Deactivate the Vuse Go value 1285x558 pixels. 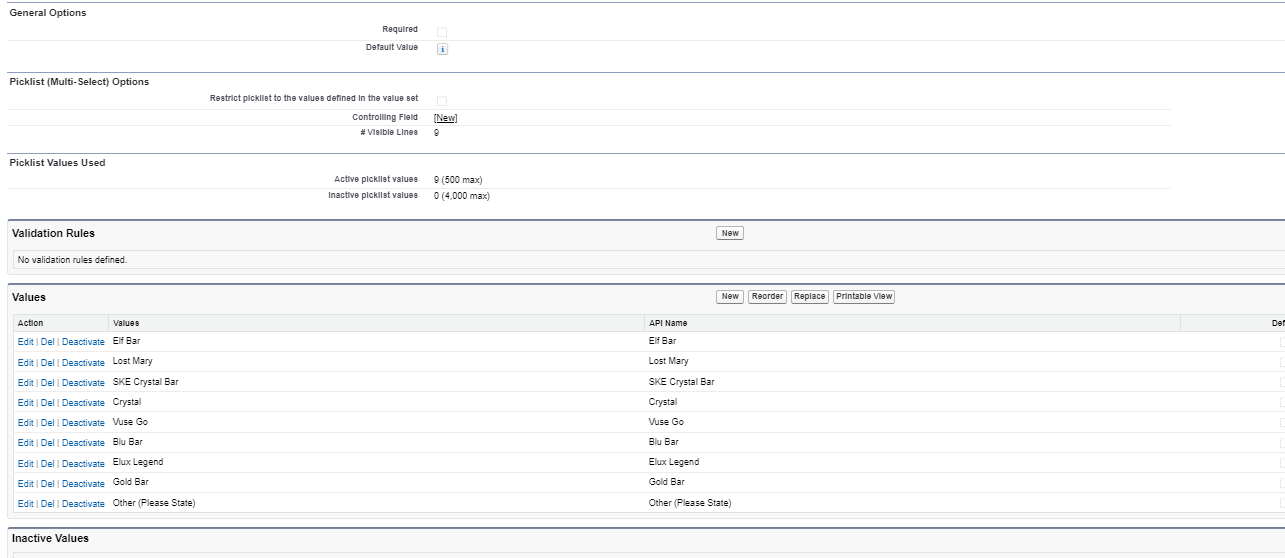(83, 423)
